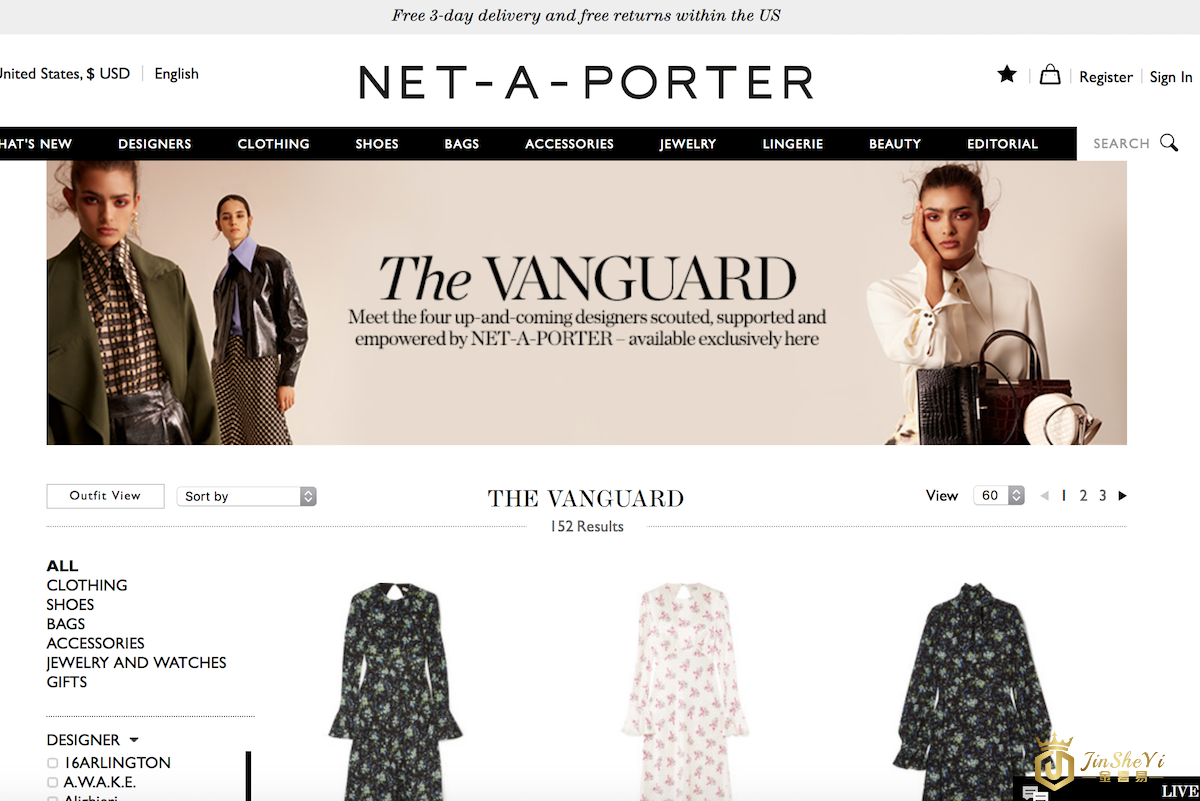Go to next page arrow
1200x801 pixels.
point(1123,496)
